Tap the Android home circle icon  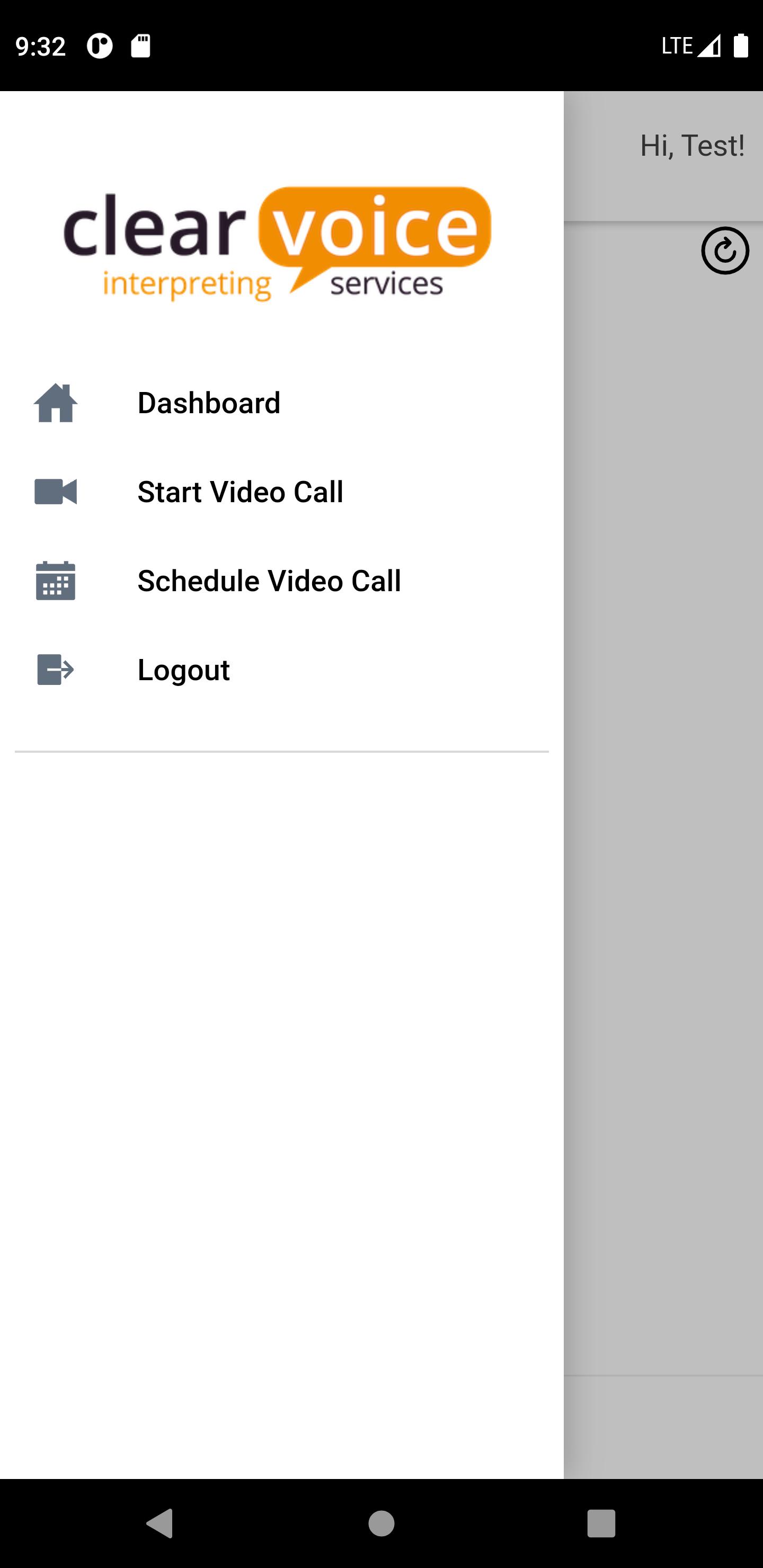(x=381, y=1524)
